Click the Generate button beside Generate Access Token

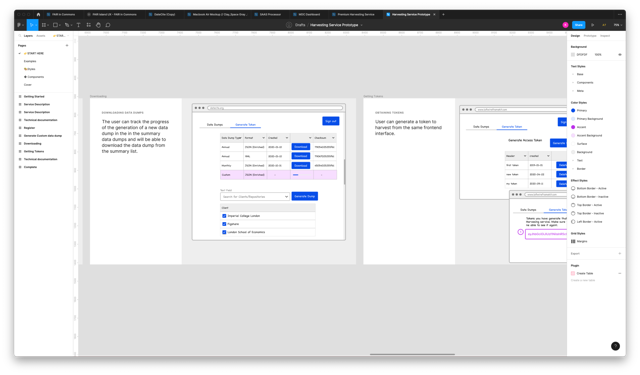point(558,143)
